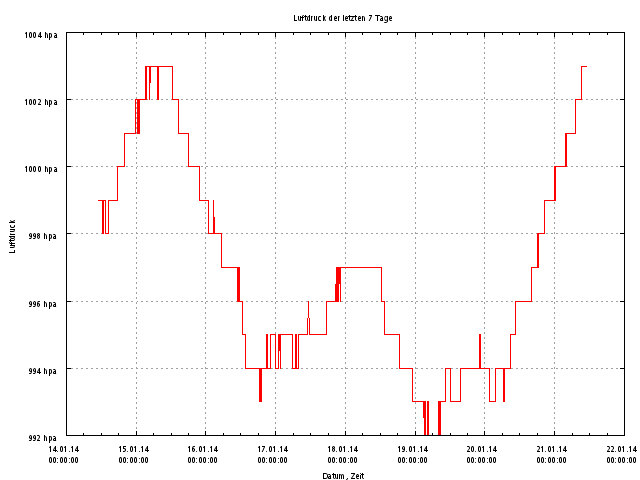Click the long 997 hpa plateau after 18.01.14

click(362, 267)
